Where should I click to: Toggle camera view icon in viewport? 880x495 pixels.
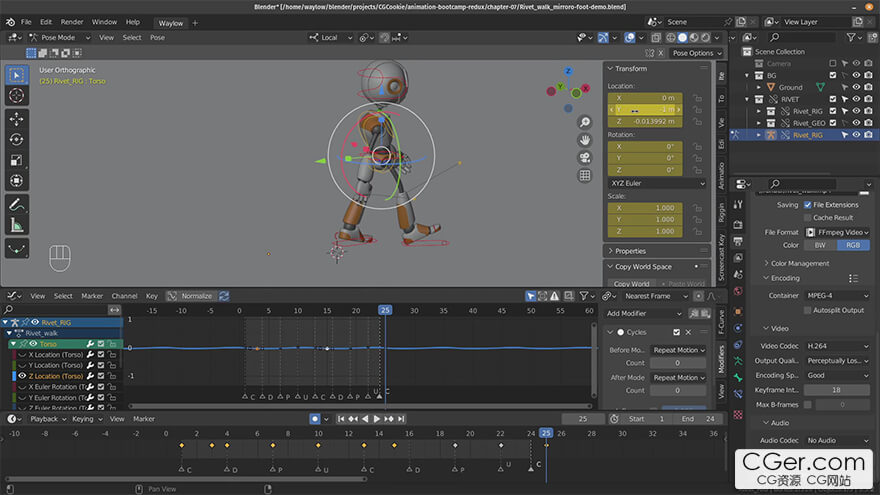click(584, 158)
